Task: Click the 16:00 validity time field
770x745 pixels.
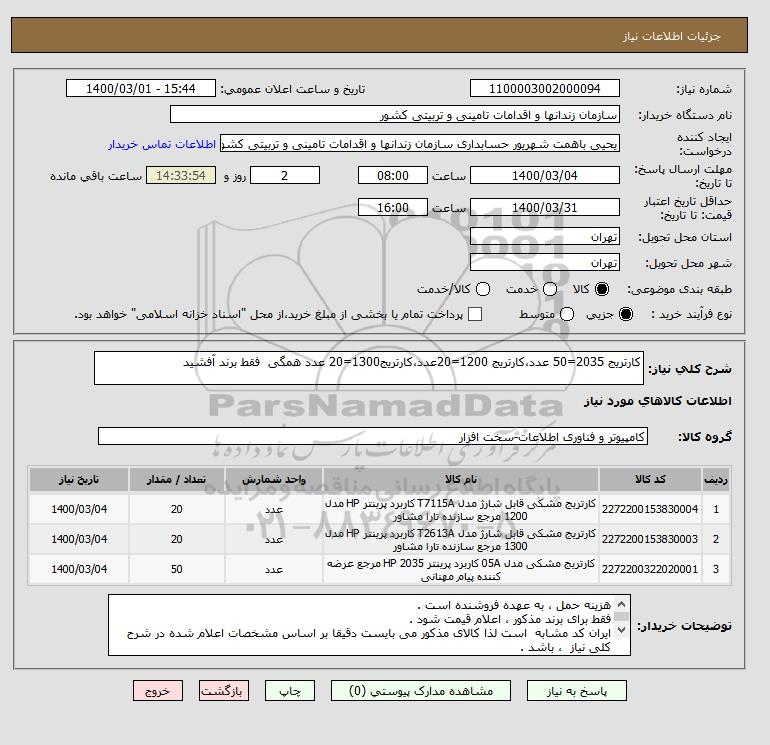Action: coord(393,207)
